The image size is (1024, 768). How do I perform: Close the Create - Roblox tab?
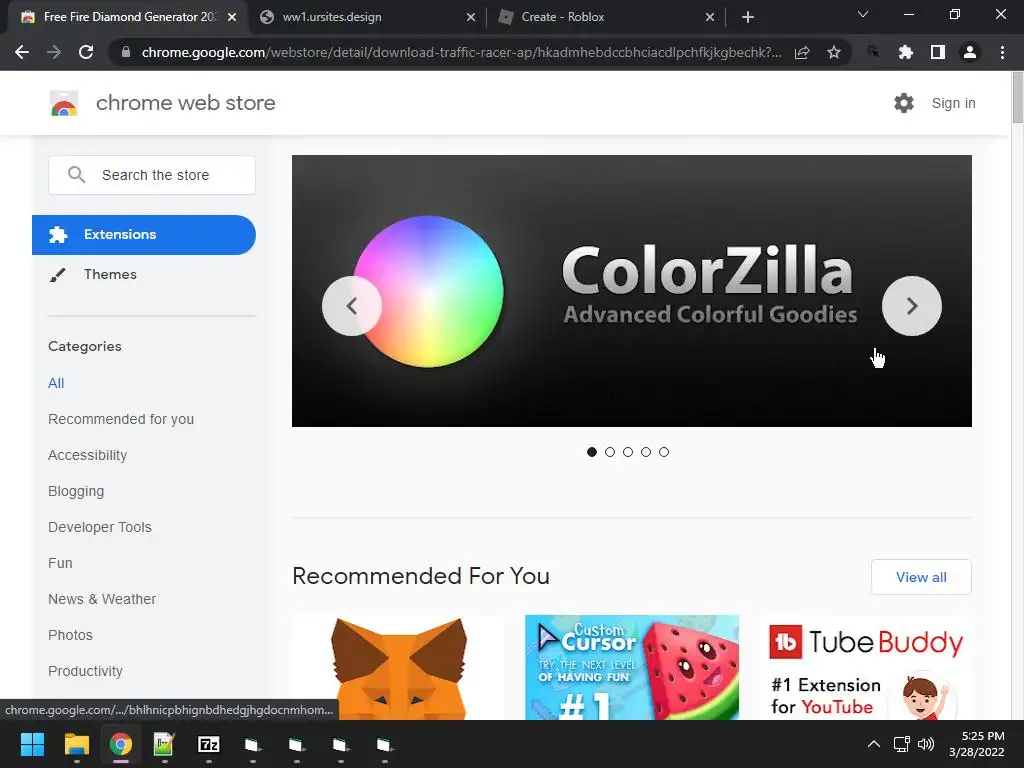[710, 17]
